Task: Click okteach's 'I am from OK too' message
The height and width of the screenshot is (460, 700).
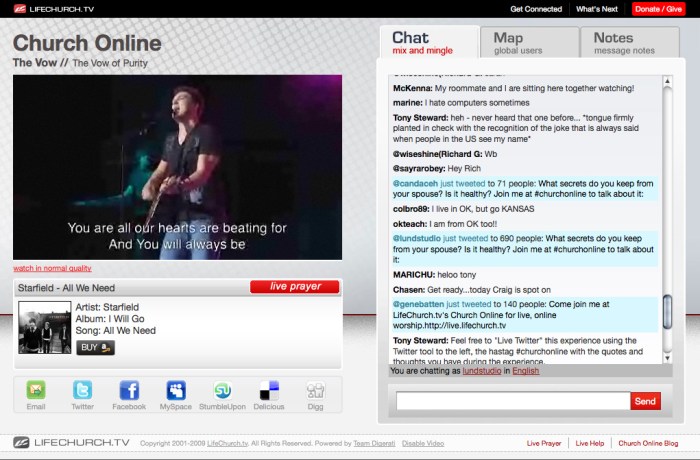Action: (x=445, y=224)
